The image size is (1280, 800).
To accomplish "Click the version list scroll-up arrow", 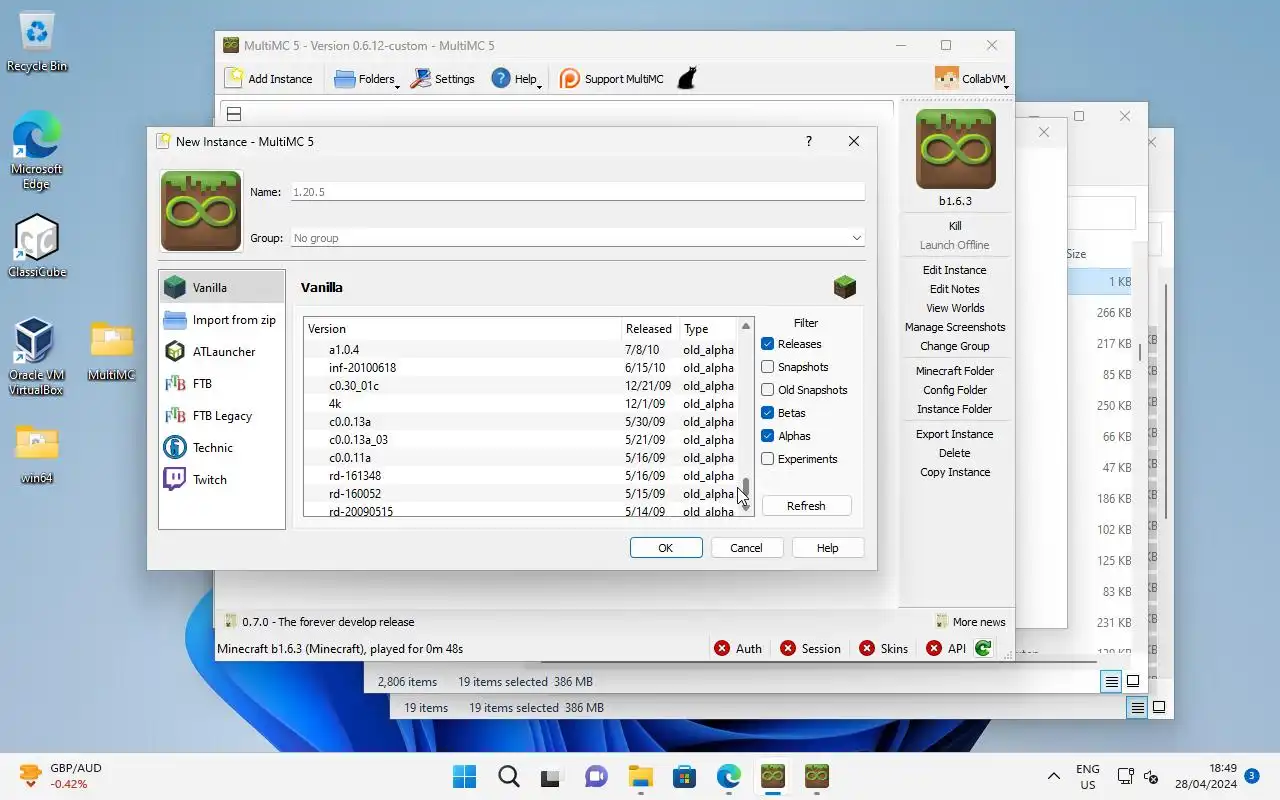I will 745,326.
